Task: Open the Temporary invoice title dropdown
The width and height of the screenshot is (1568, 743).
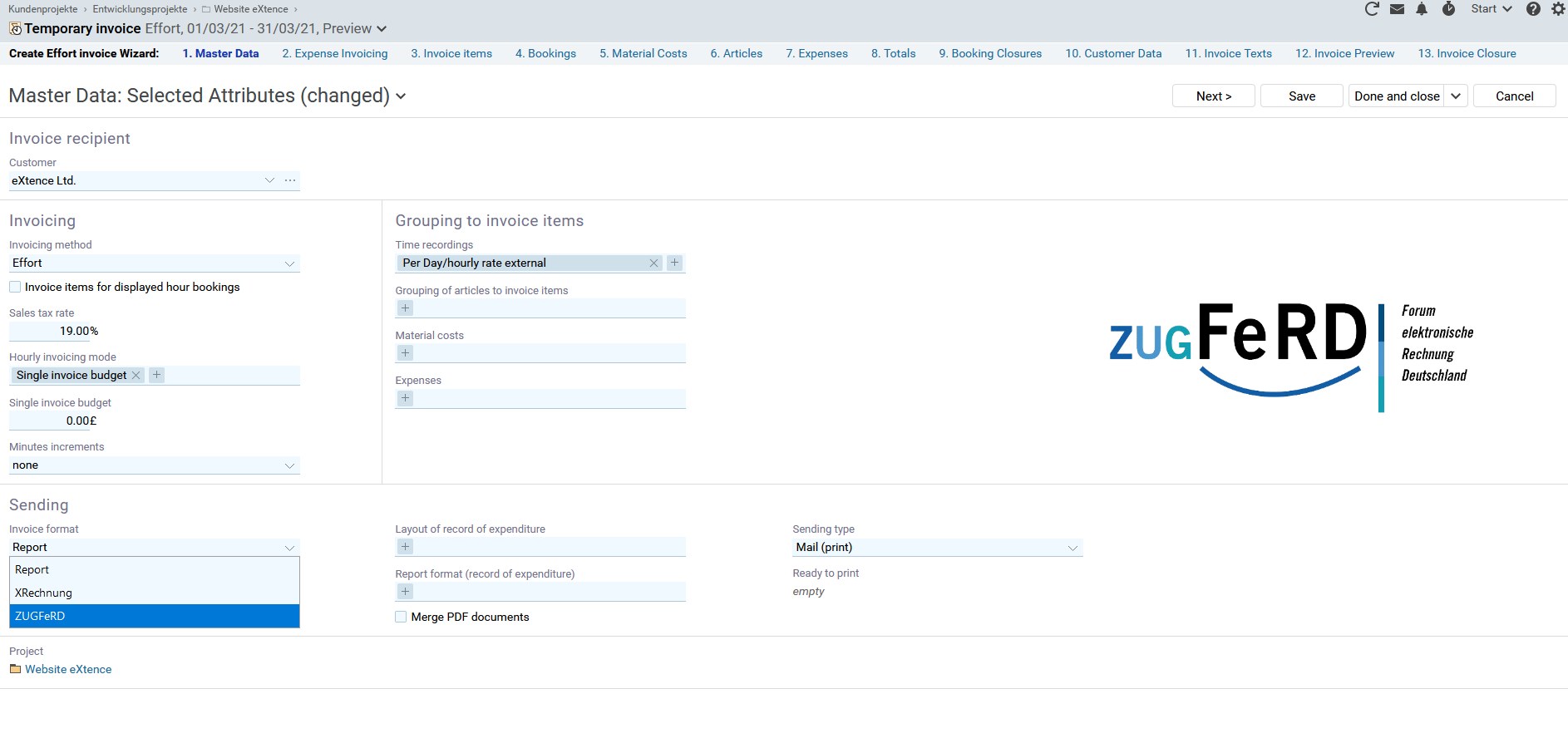Action: point(382,29)
